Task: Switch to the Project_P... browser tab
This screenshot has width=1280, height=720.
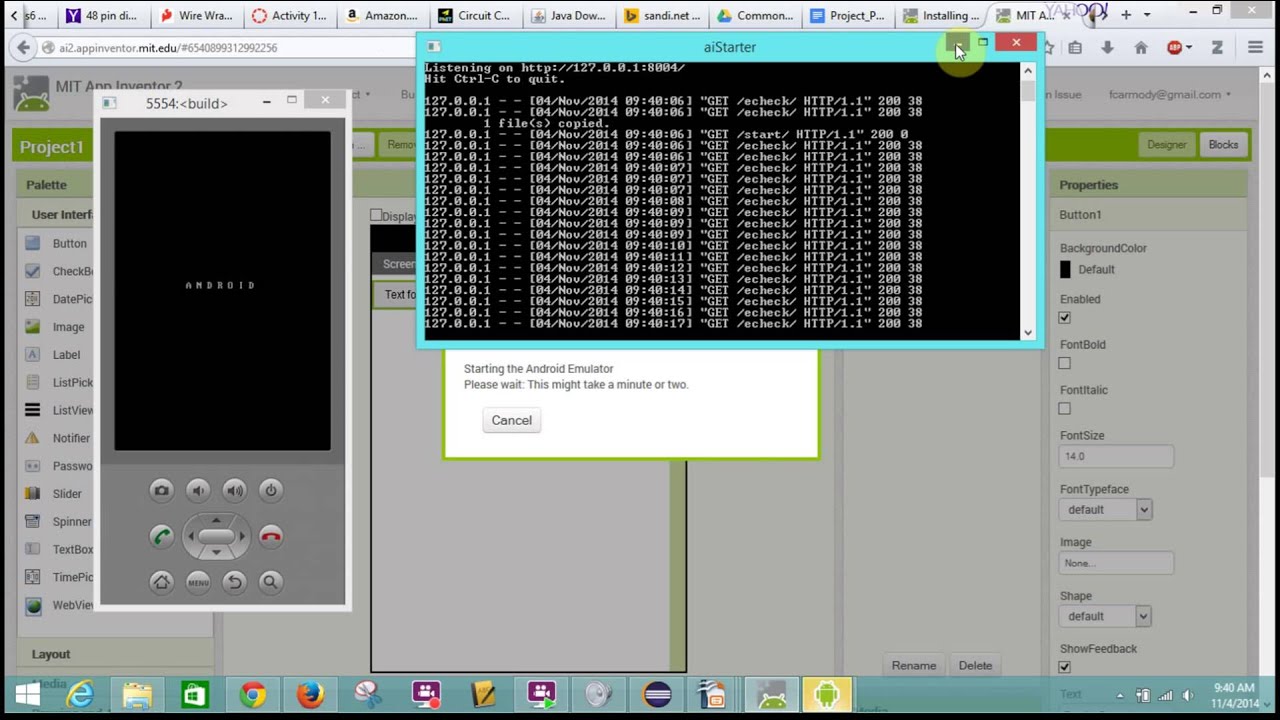Action: [x=847, y=15]
